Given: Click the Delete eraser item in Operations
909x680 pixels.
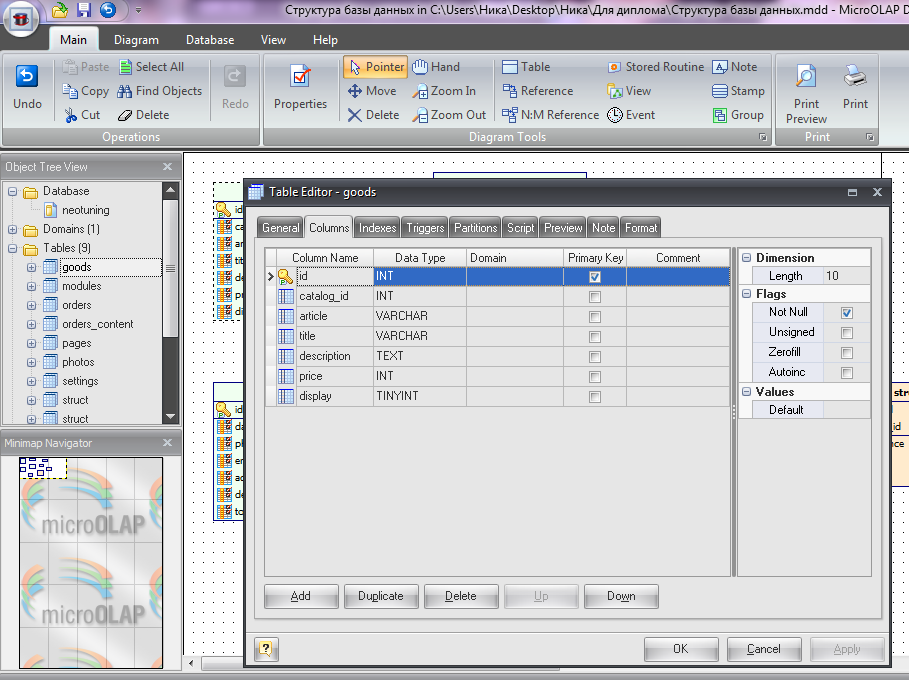Looking at the screenshot, I should (144, 115).
